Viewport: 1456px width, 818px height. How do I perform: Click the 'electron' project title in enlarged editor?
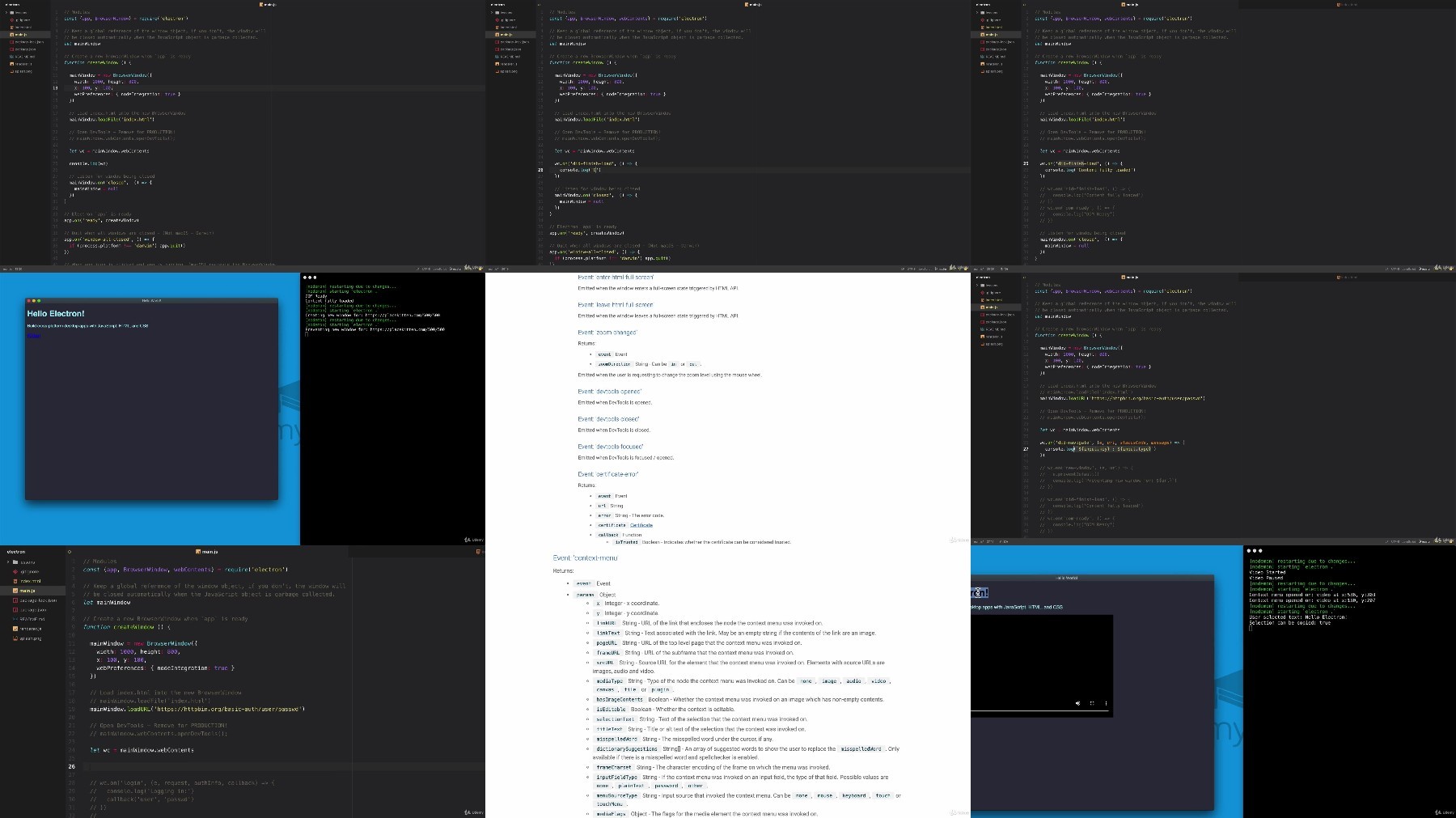16,552
